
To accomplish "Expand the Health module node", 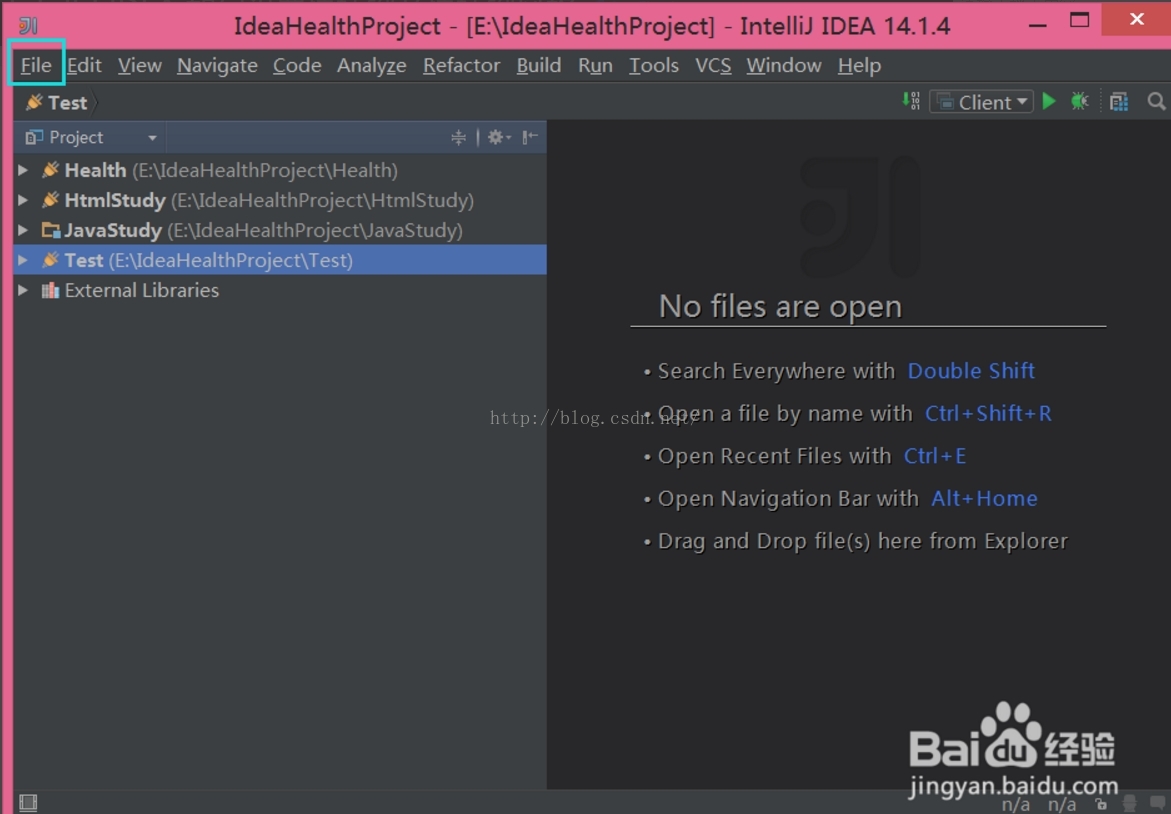I will (23, 170).
